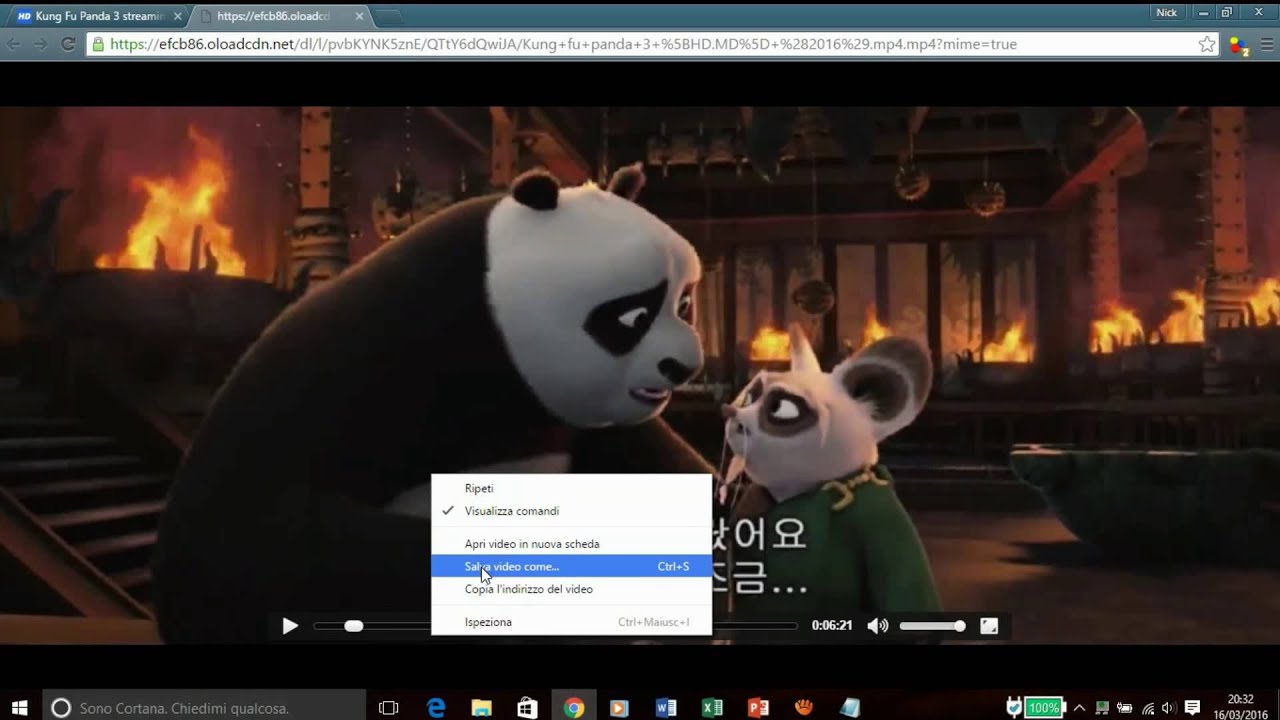Viewport: 1280px width, 720px height.
Task: Open the orange paw taskbar application
Action: 804,708
